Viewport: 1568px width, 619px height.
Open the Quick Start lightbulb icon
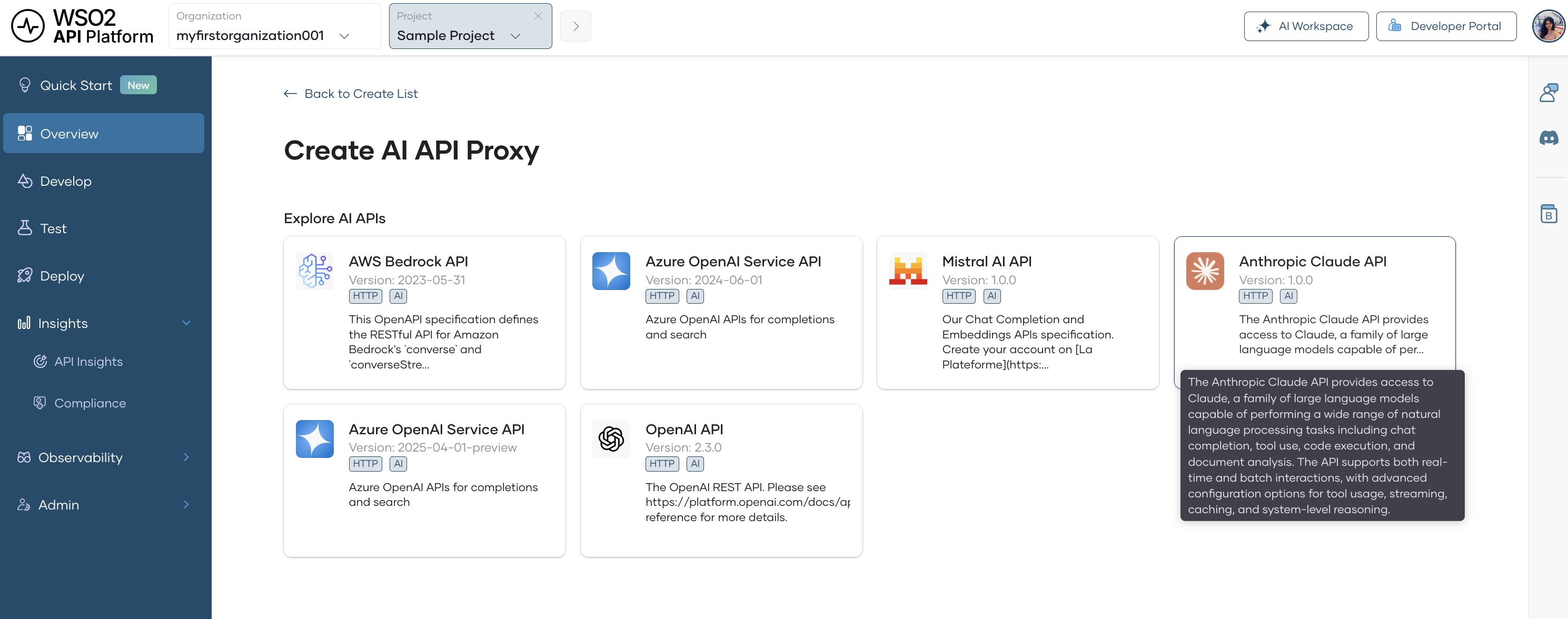(25, 85)
